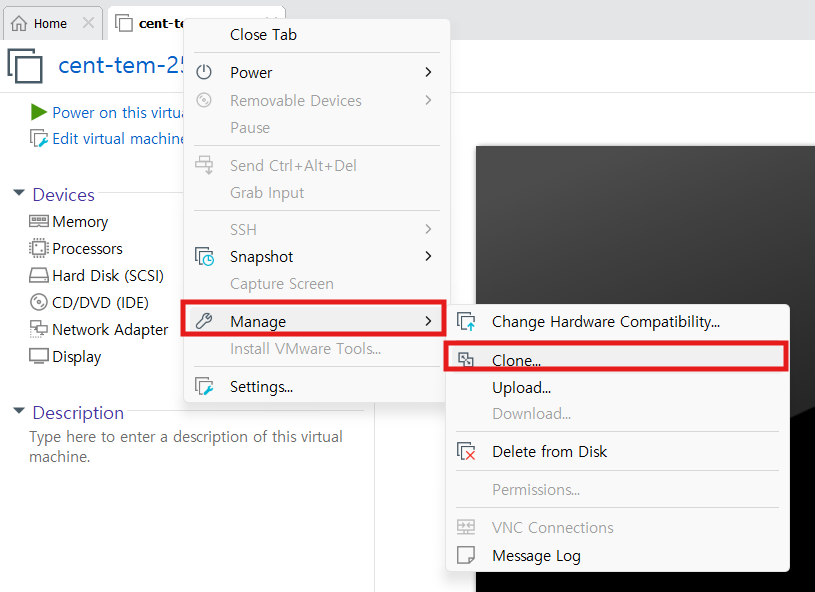Select the Memory device row label
Image resolution: width=815 pixels, height=592 pixels.
tap(80, 222)
